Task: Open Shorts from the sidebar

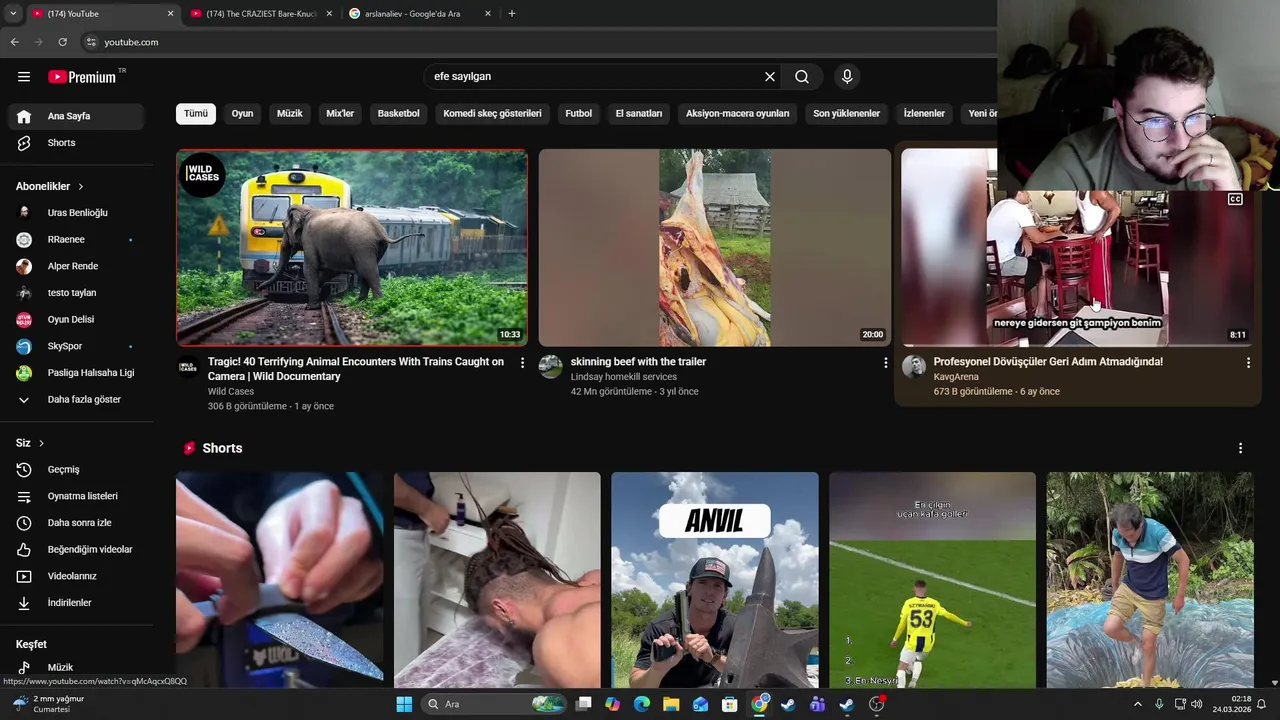Action: click(76, 143)
